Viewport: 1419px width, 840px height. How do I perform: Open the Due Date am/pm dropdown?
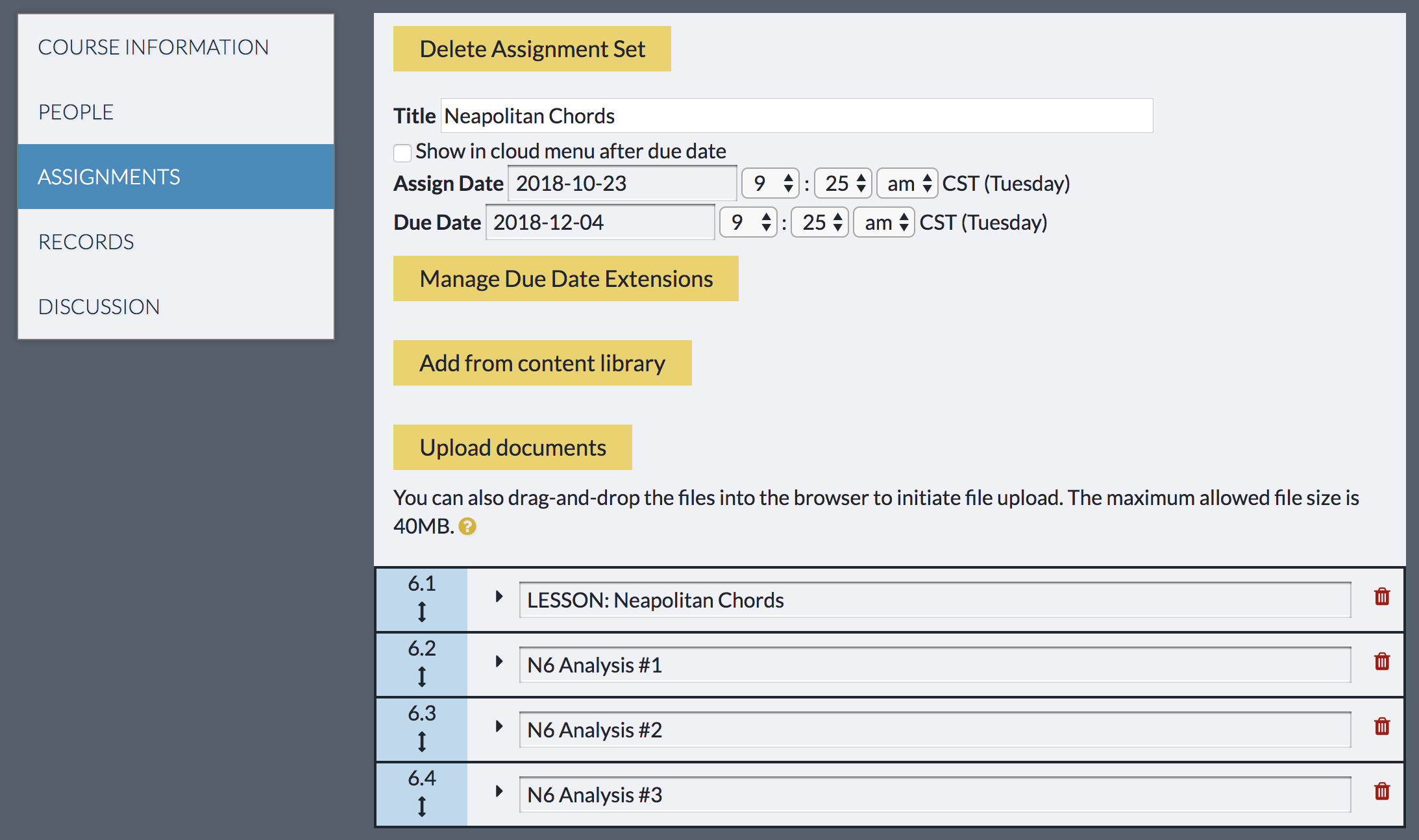point(883,223)
